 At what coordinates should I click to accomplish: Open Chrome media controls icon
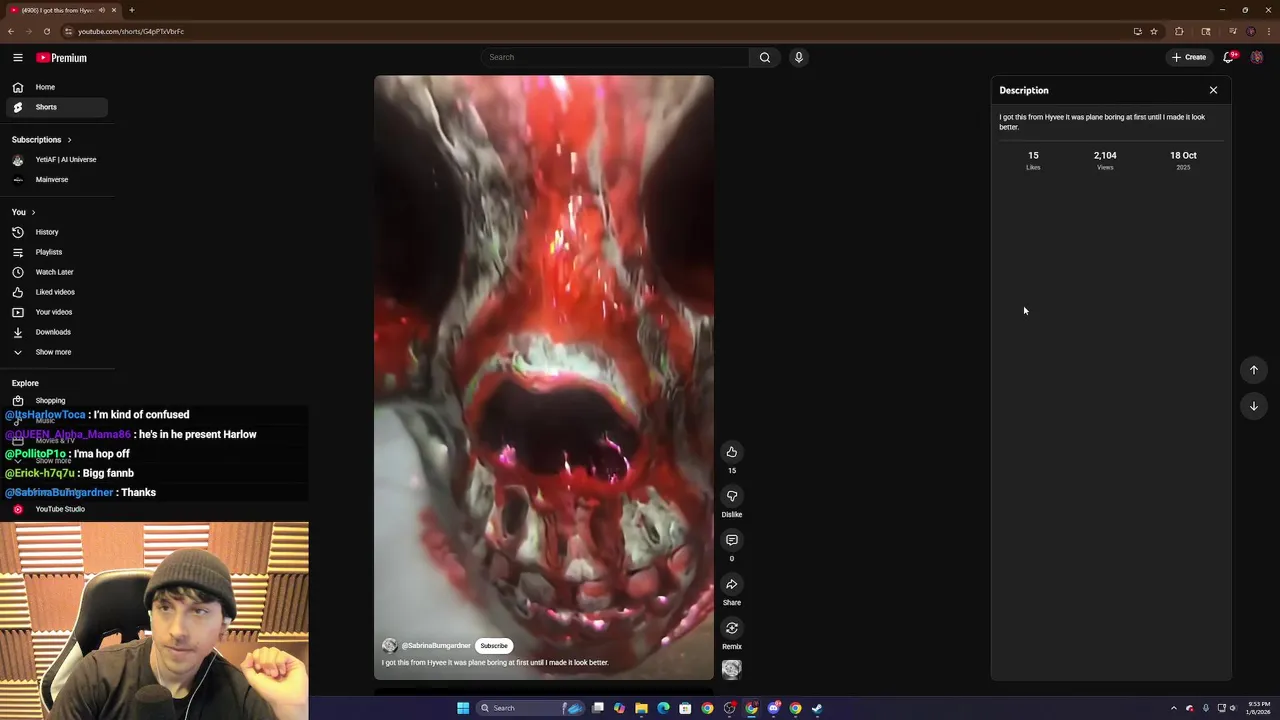pos(1233,31)
